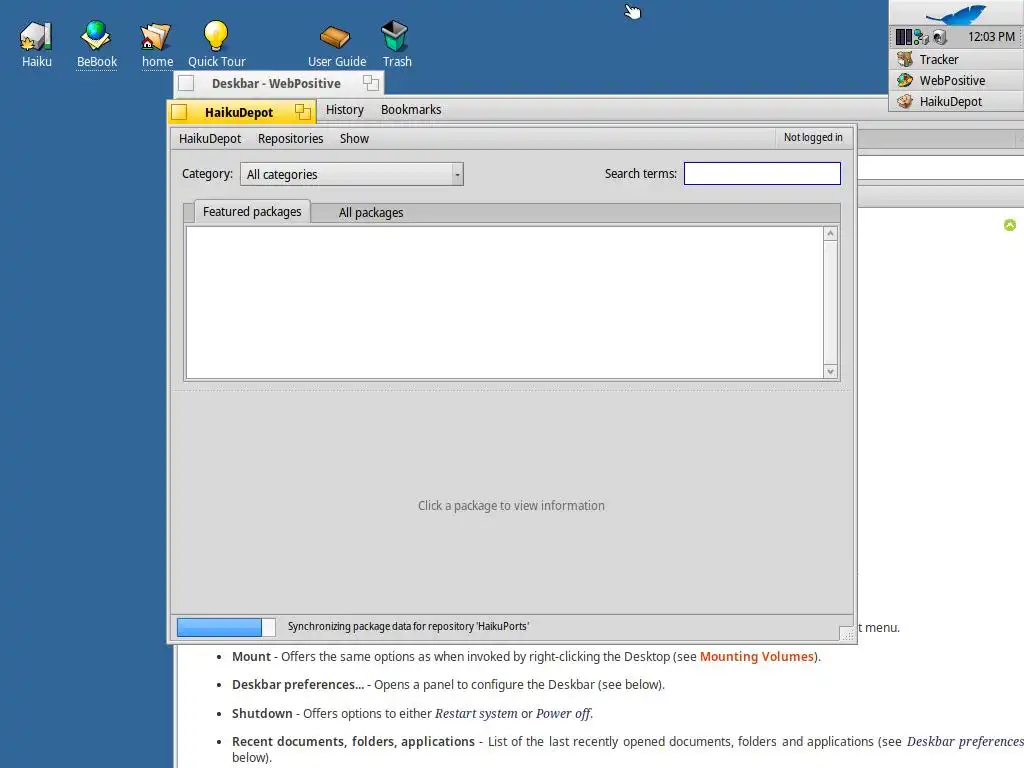
Task: Switch to All packages tab
Action: coord(371,213)
